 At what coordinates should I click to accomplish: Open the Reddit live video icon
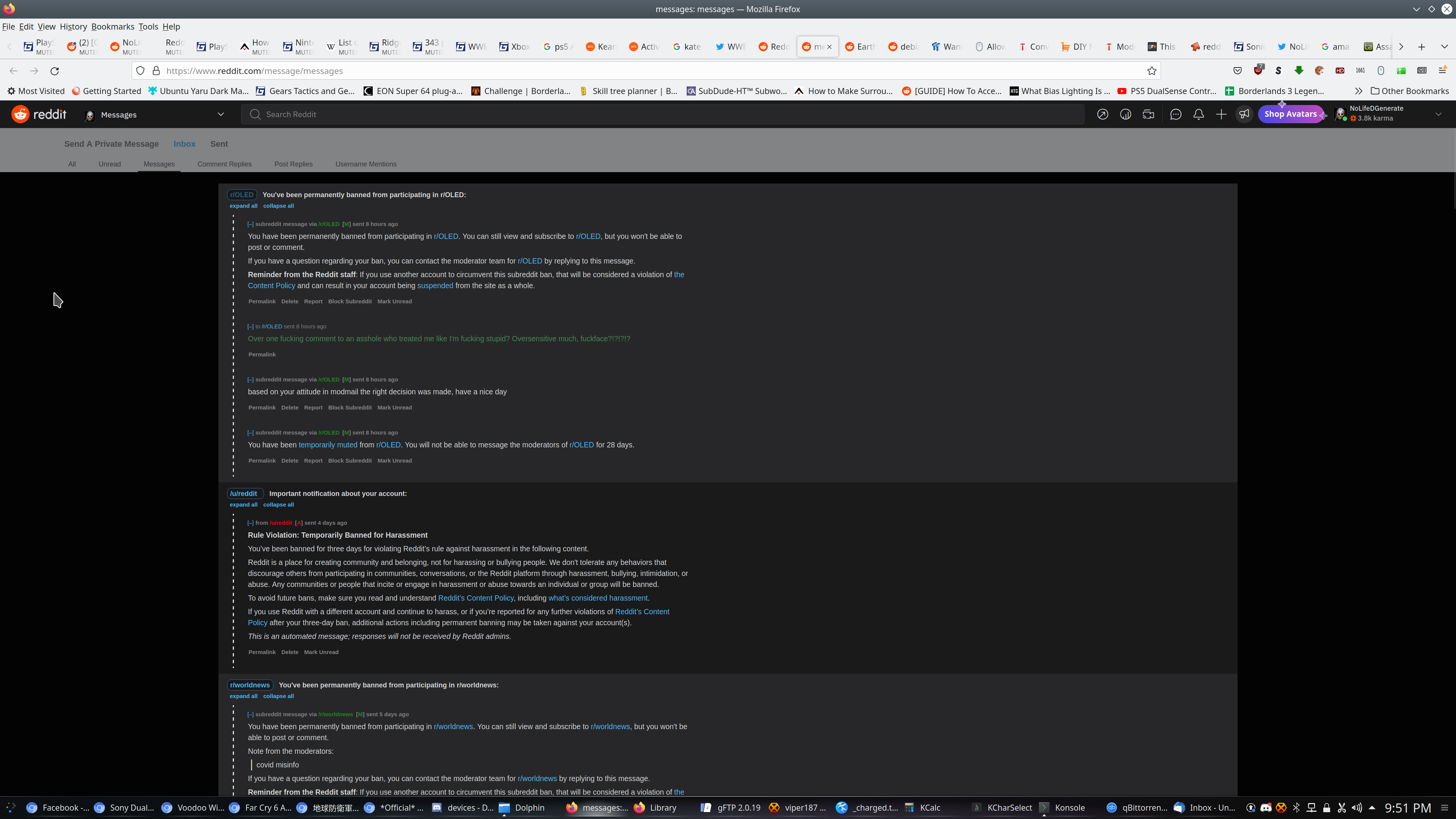coord(1148,114)
